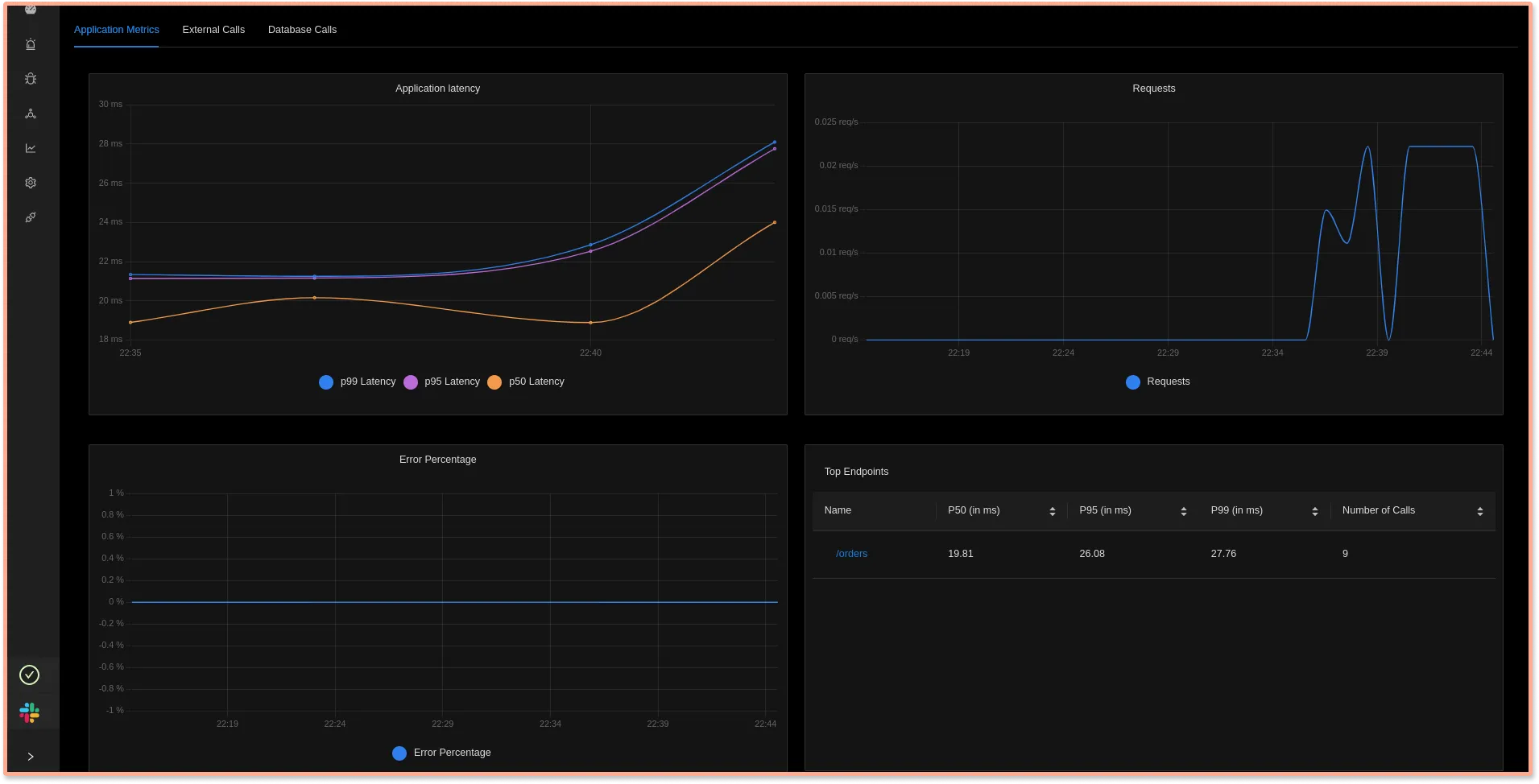Click the 0.025 req/s axis label

pos(836,122)
